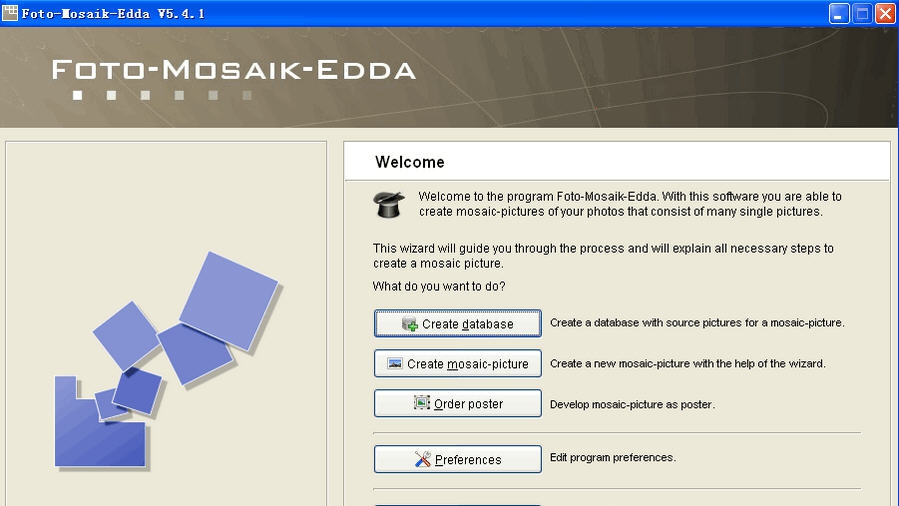Click the app icon in the title bar
Image resolution: width=899 pixels, height=506 pixels.
click(10, 13)
